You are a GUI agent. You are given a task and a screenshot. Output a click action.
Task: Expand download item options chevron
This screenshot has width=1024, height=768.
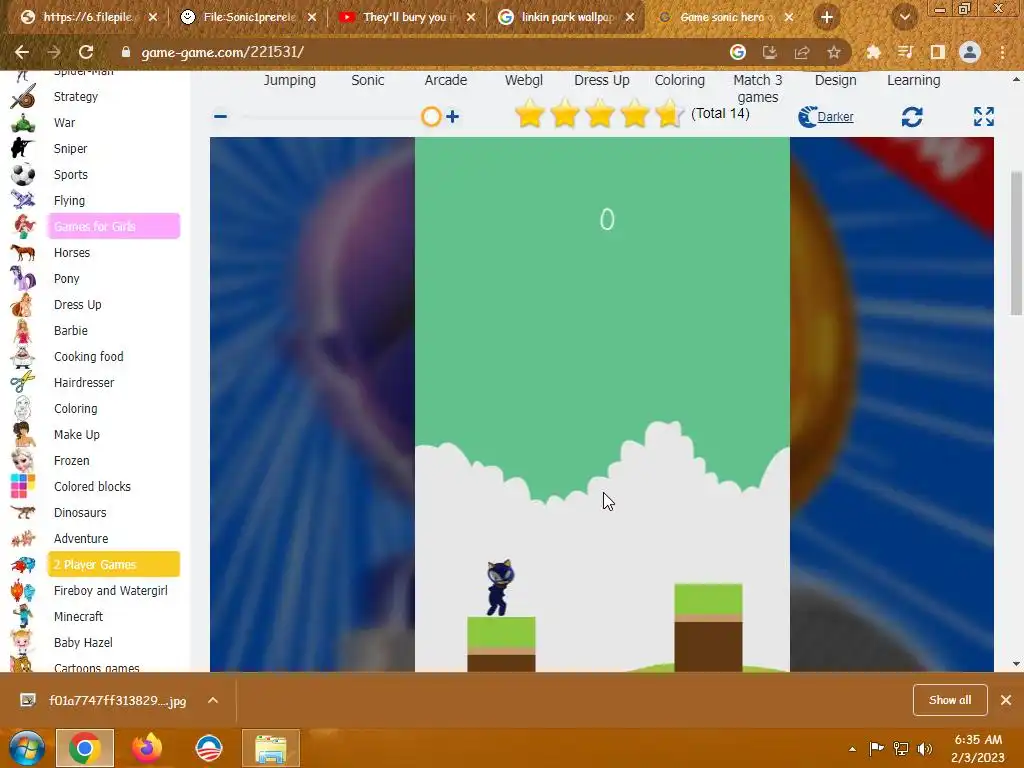[x=213, y=700]
